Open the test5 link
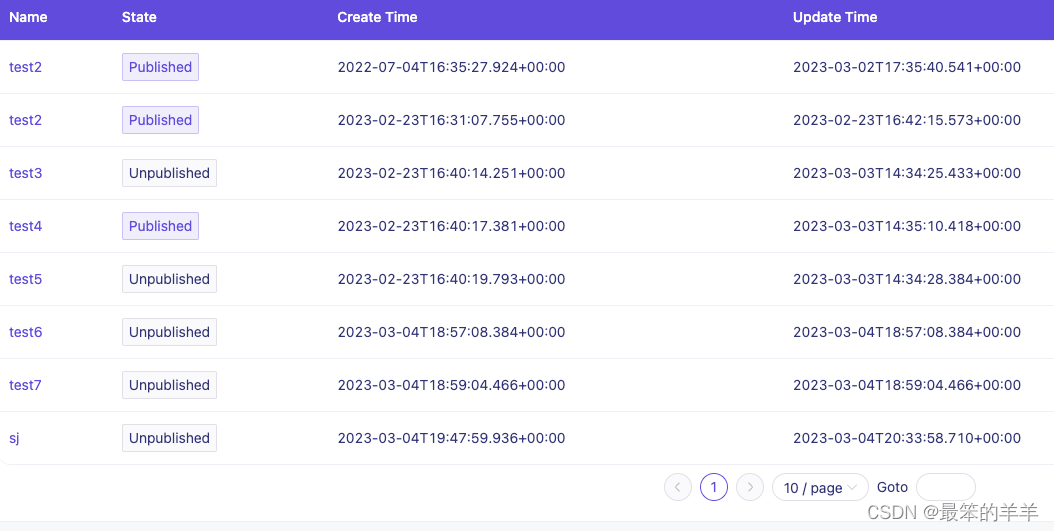Image resolution: width=1054 pixels, height=531 pixels. pyautogui.click(x=26, y=279)
